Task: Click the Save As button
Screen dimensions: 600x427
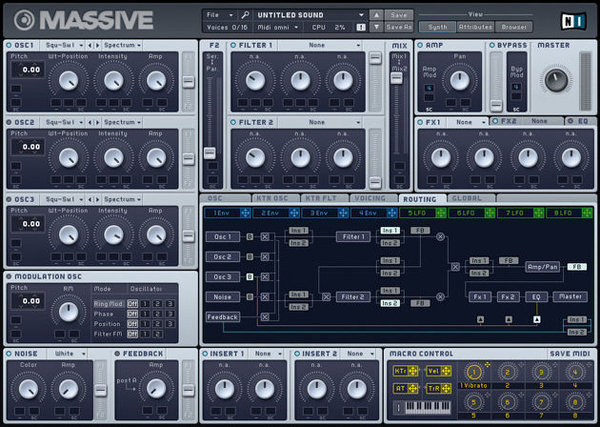Action: coord(399,28)
